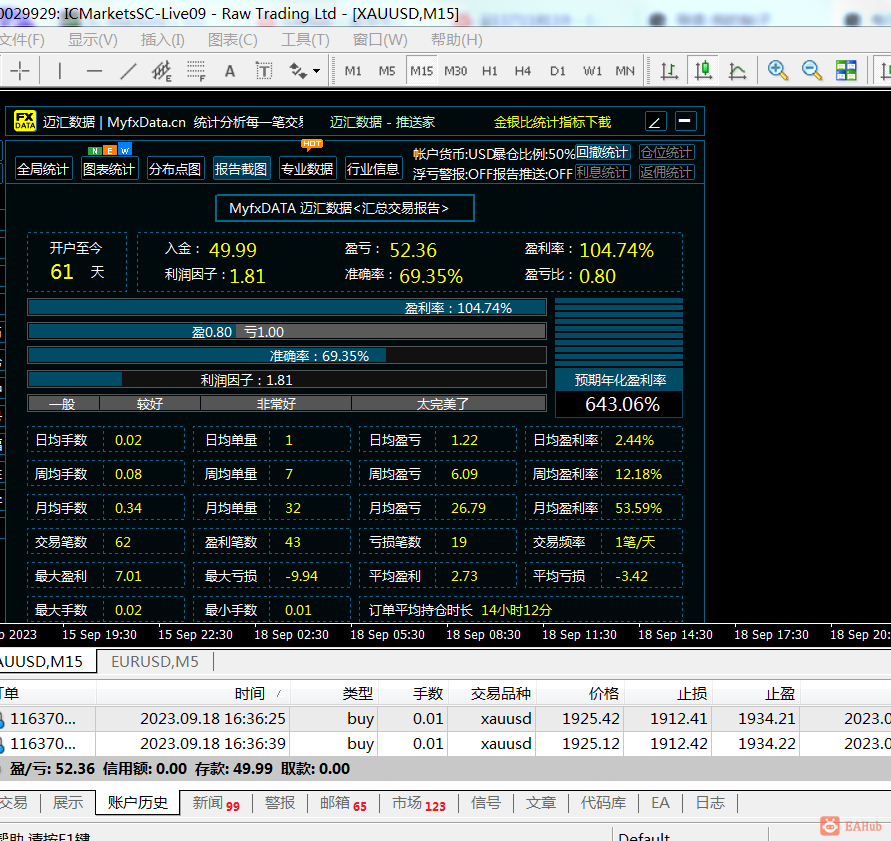The image size is (891, 841).
Task: Select the Equidistant Channel tool
Action: pos(162,71)
